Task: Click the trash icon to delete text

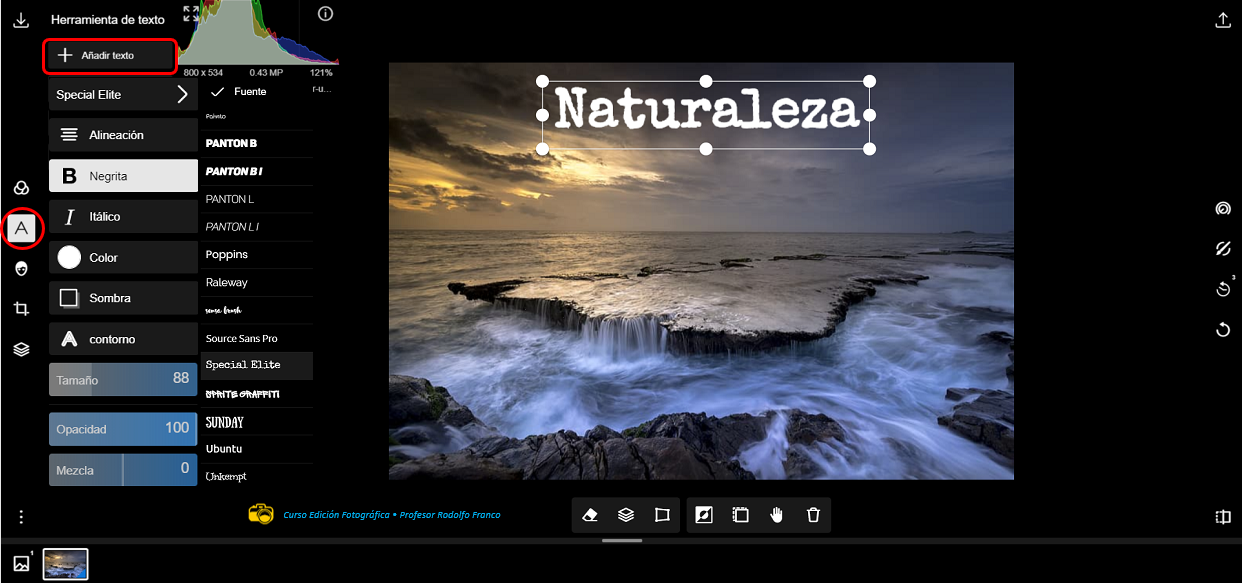Action: pyautogui.click(x=813, y=515)
